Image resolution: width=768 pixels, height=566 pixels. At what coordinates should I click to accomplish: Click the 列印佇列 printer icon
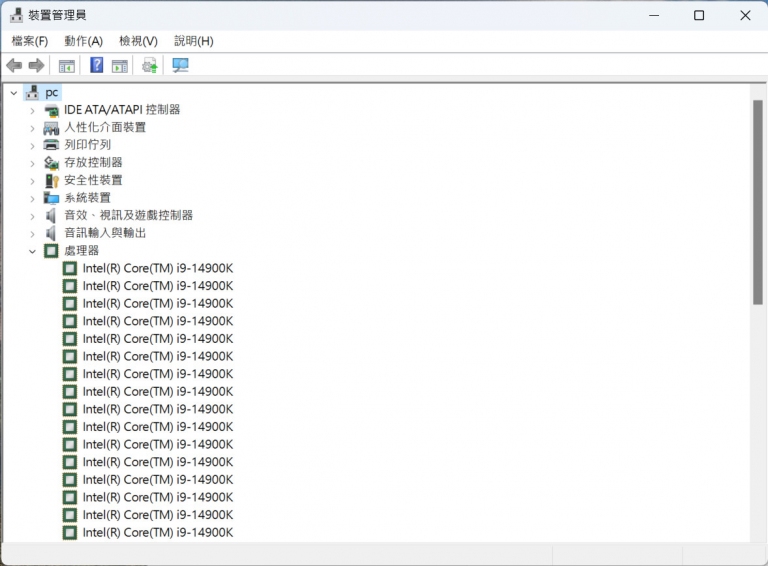(x=51, y=145)
